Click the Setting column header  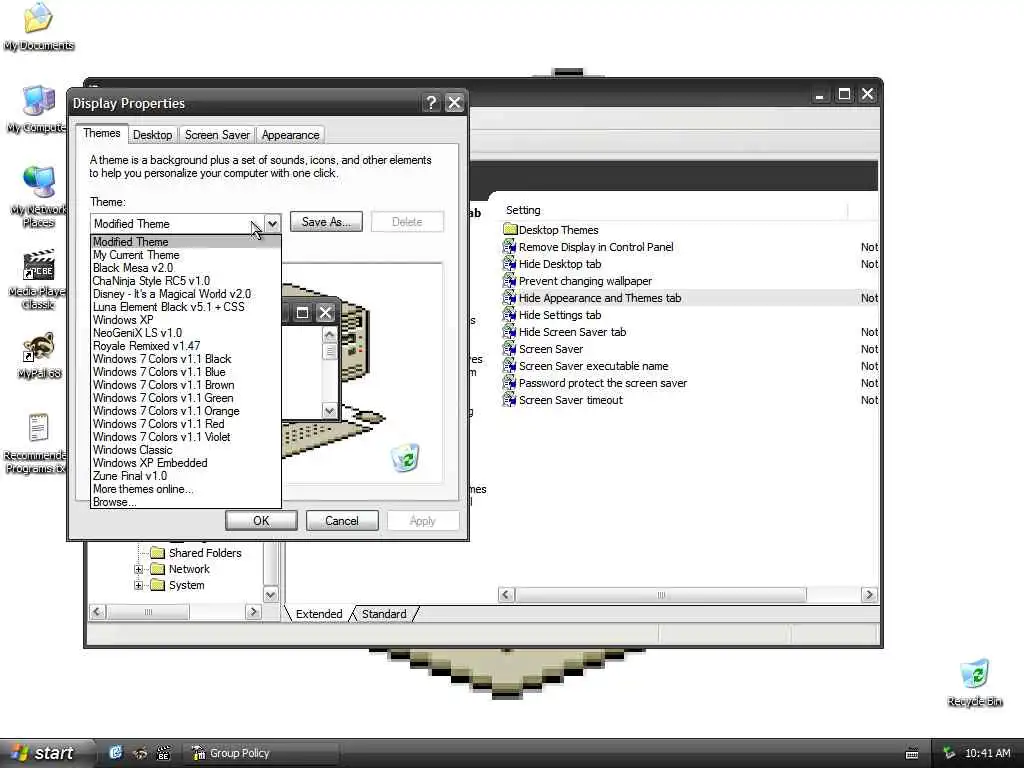(x=673, y=210)
